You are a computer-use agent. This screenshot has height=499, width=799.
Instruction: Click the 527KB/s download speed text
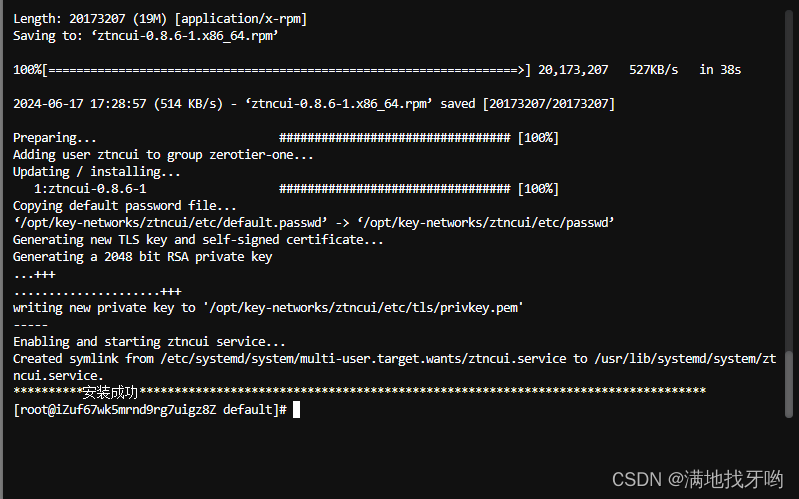[654, 70]
